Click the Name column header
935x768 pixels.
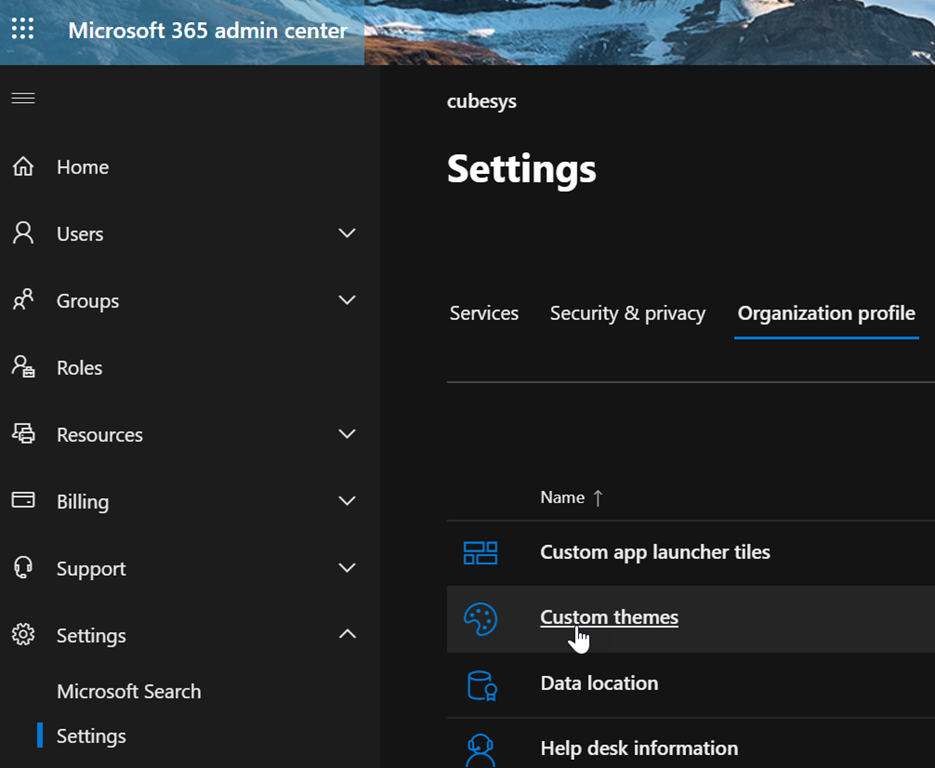click(x=562, y=497)
